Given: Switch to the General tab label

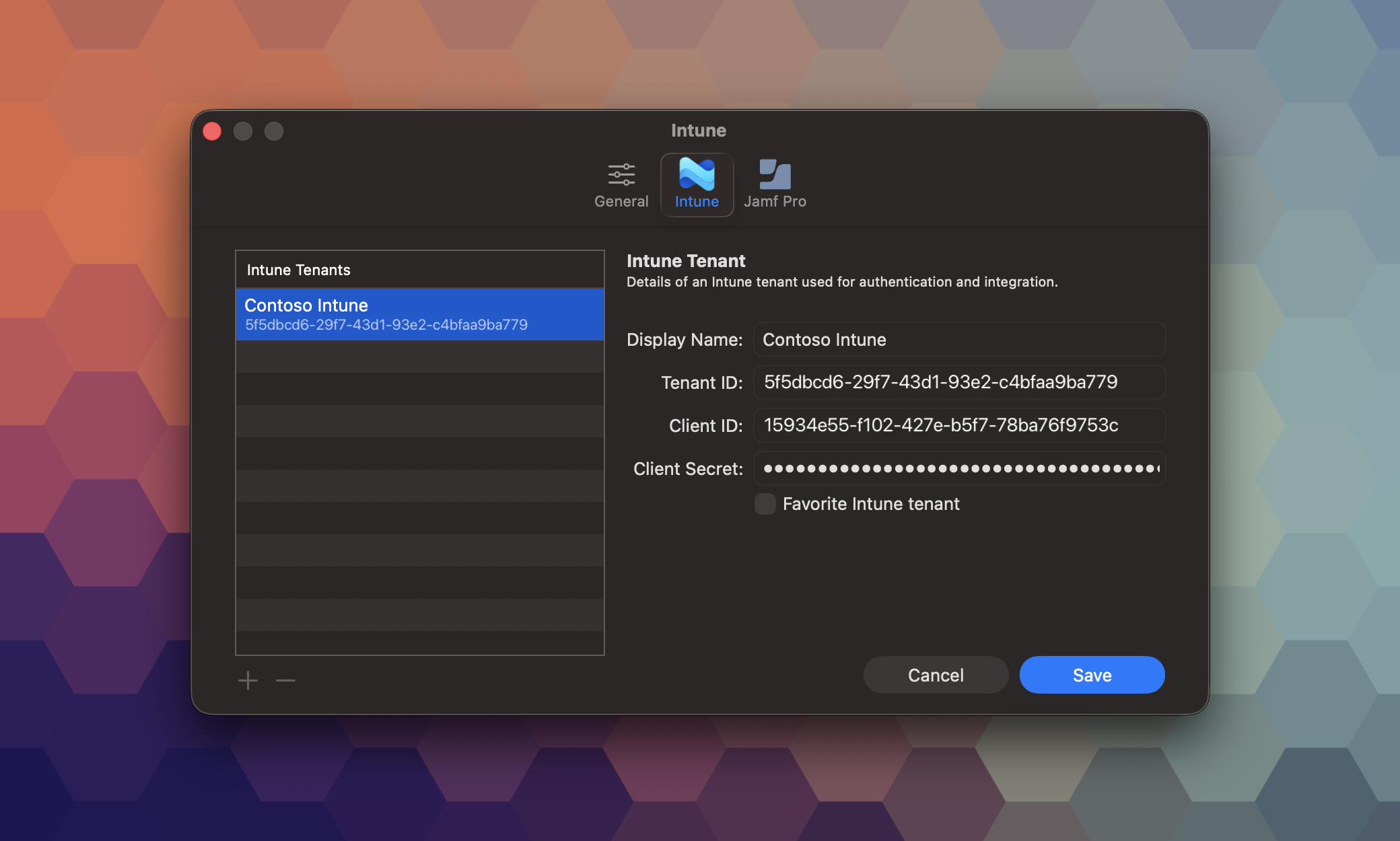Looking at the screenshot, I should (621, 201).
